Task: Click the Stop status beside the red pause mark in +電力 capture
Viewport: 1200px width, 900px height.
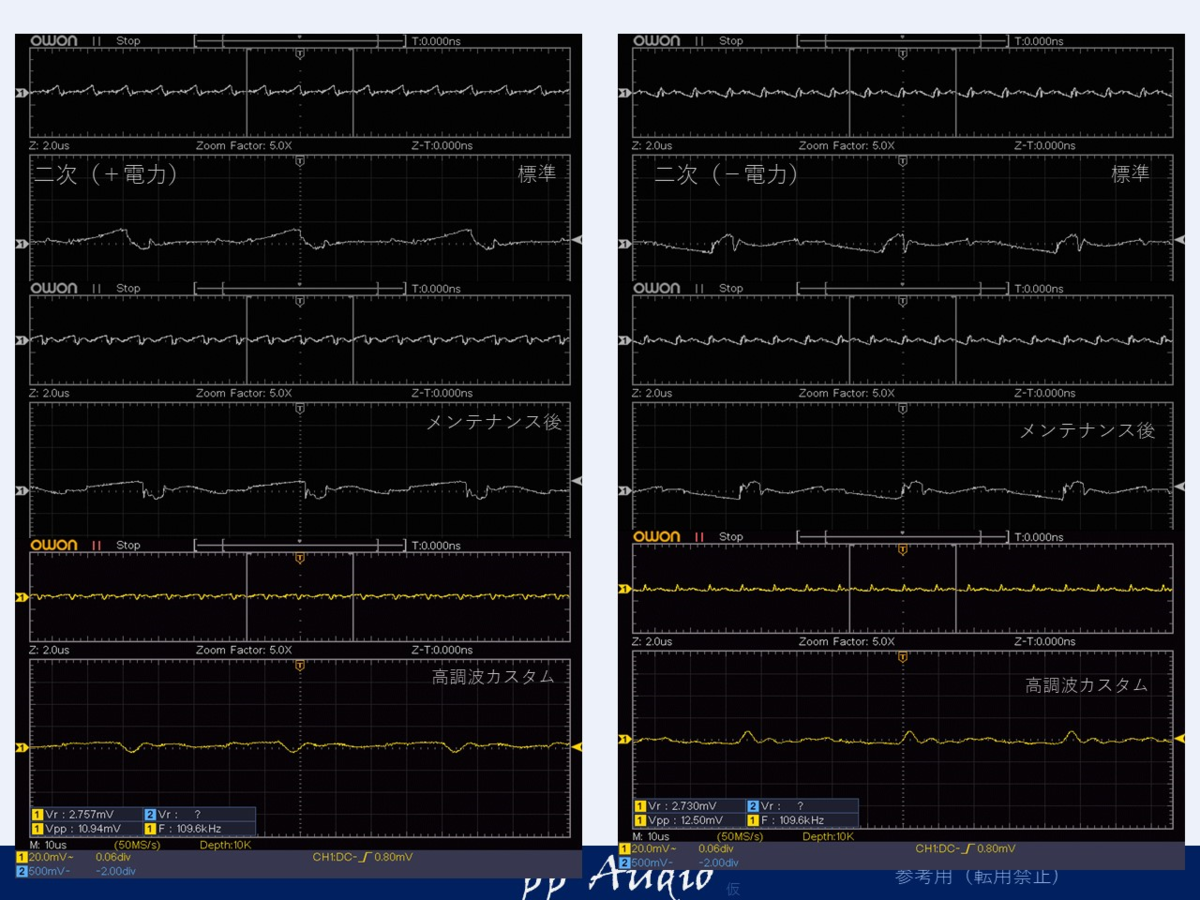Action: point(128,545)
